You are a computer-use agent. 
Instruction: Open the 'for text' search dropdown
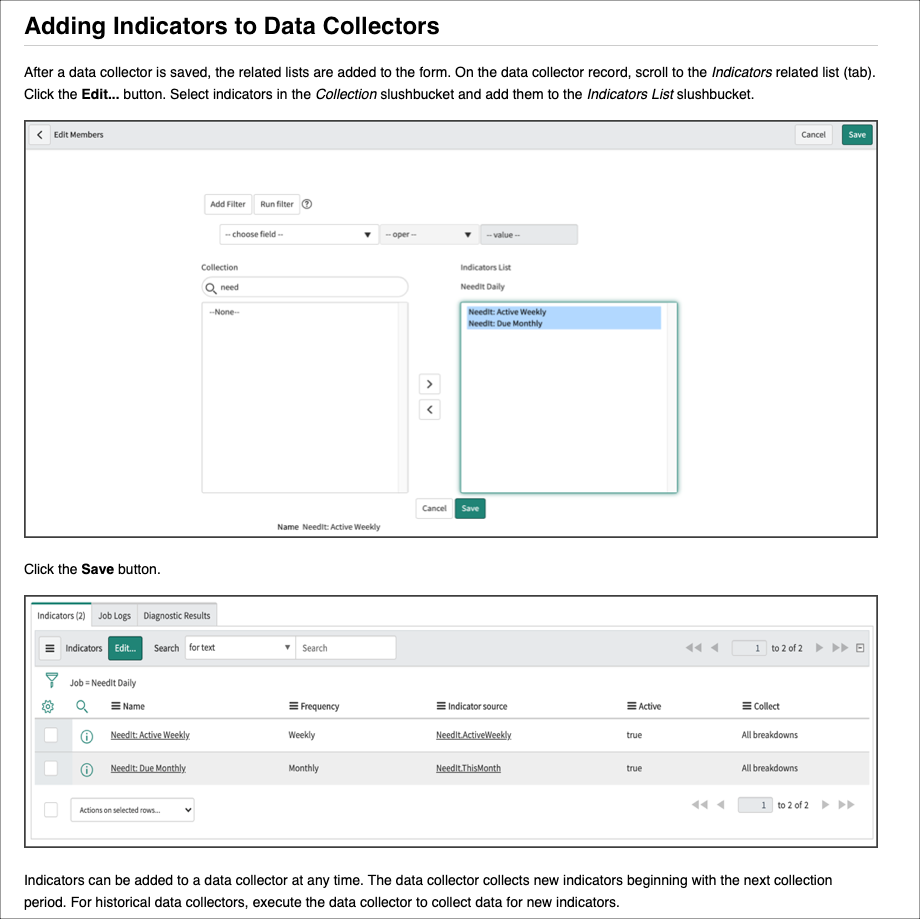pyautogui.click(x=240, y=648)
